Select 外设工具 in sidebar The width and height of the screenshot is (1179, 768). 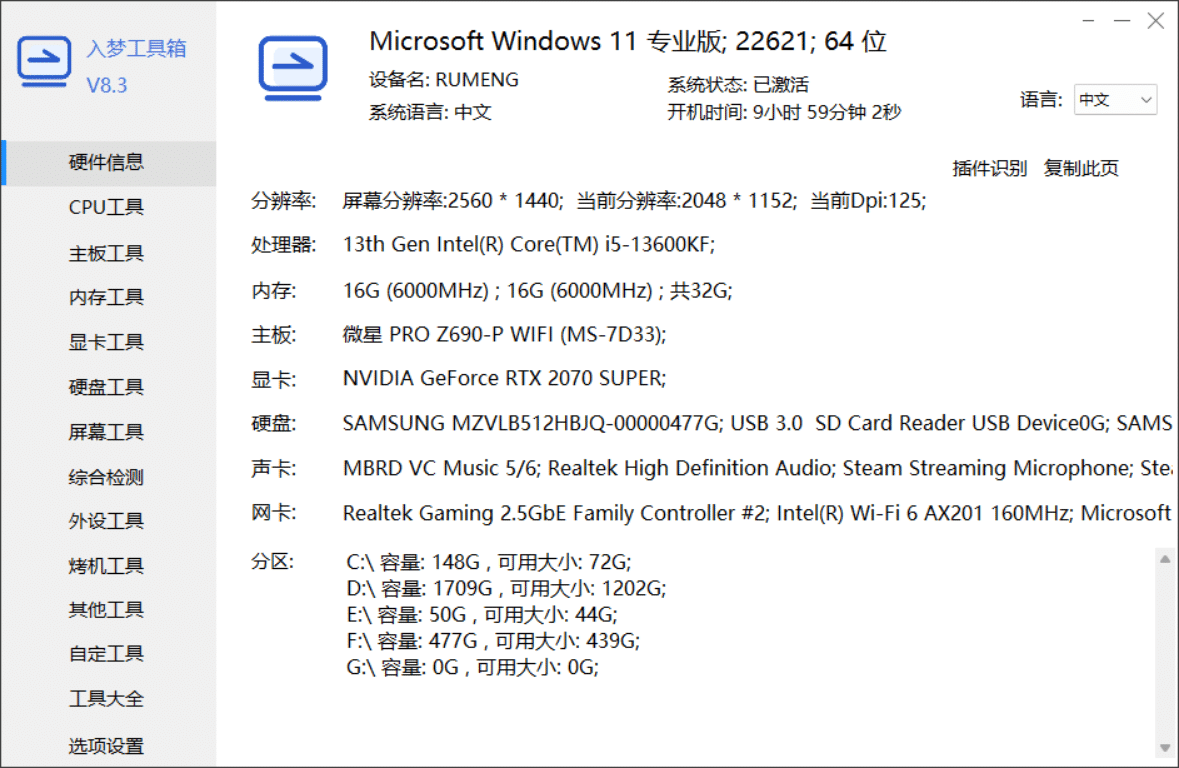pyautogui.click(x=107, y=521)
